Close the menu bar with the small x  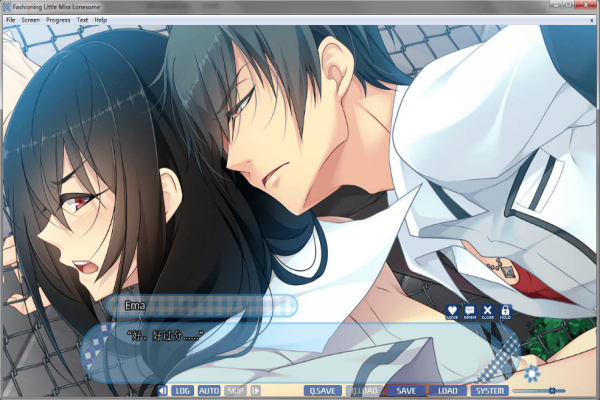click(592, 20)
